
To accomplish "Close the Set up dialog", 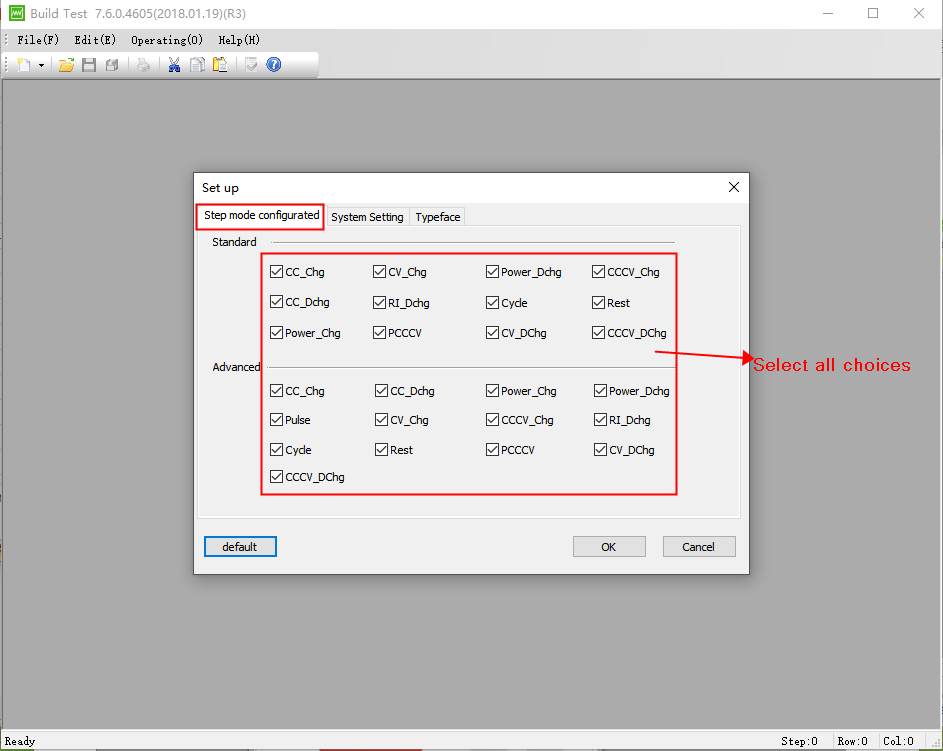I will coord(734,187).
